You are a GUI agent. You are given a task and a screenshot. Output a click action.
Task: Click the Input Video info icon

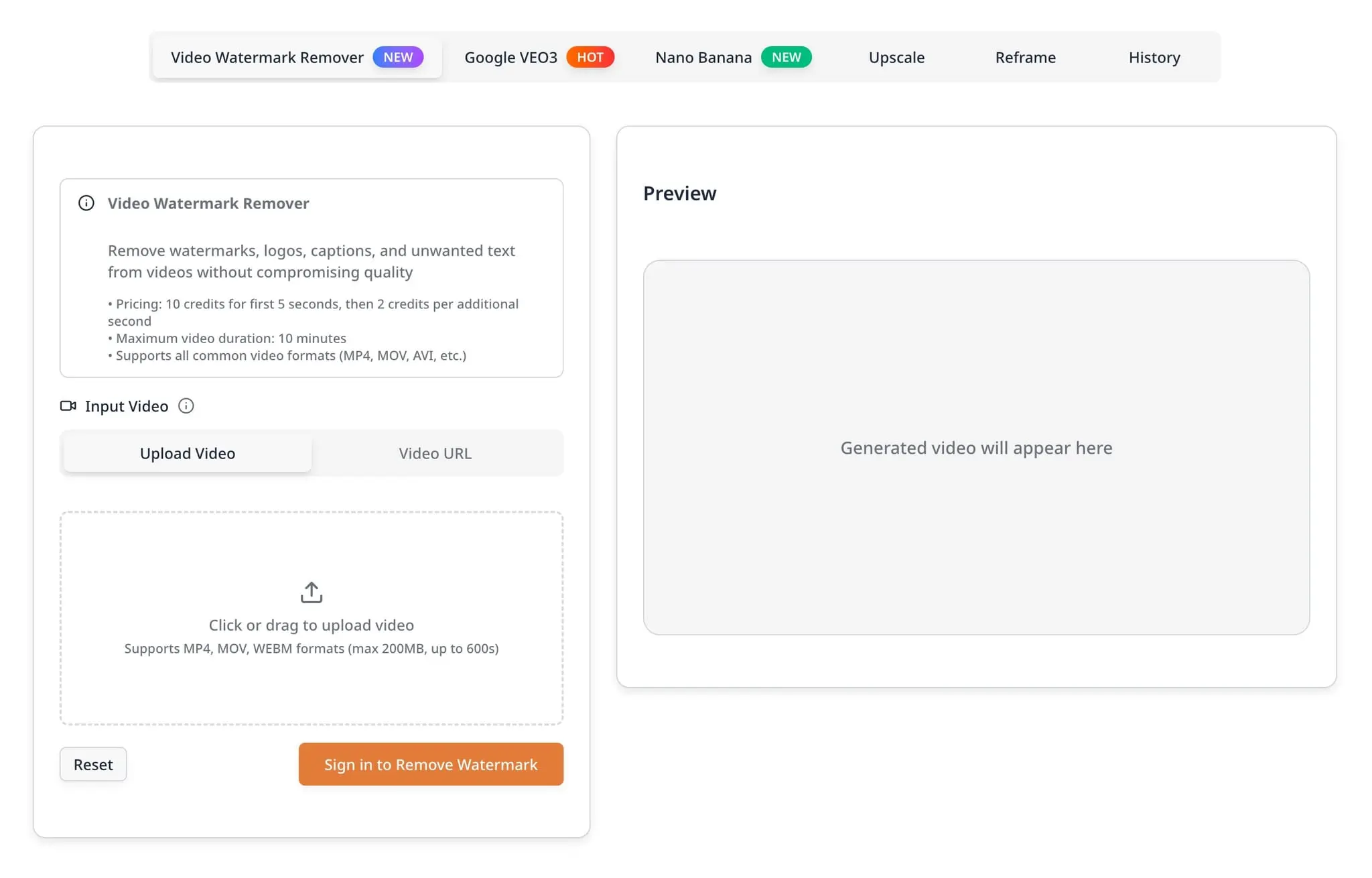click(186, 406)
